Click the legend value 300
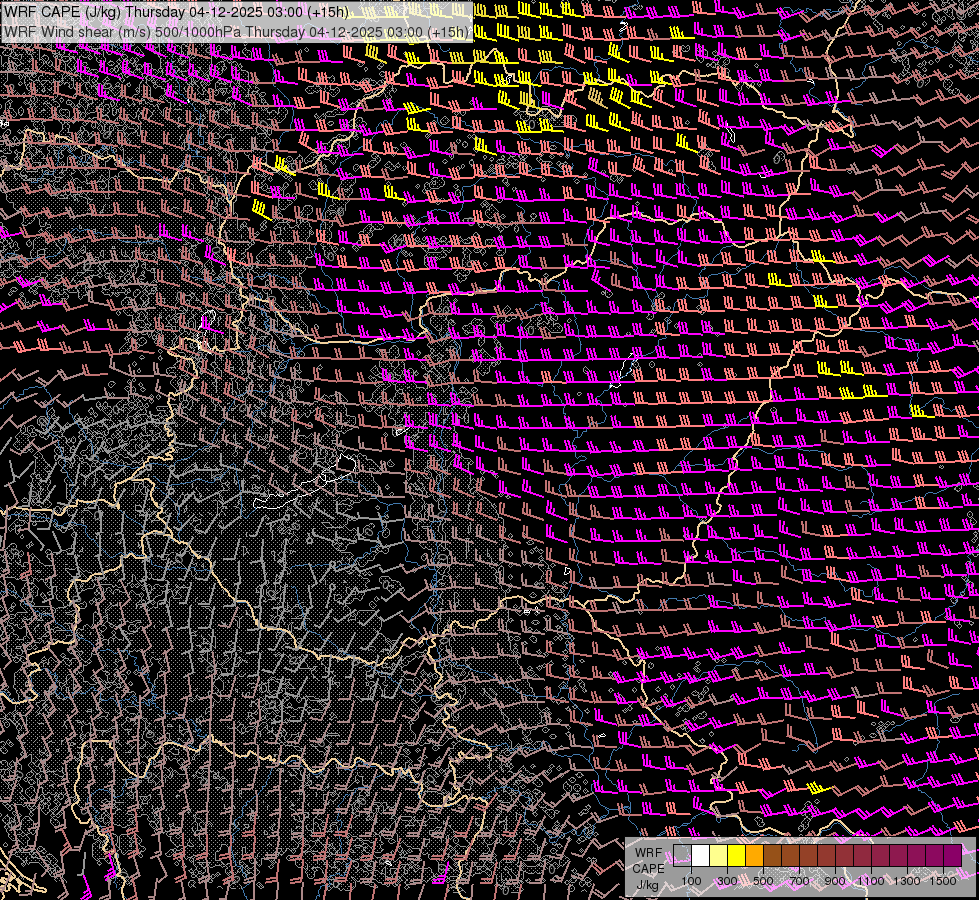Screen dimensions: 979x900 (727, 881)
